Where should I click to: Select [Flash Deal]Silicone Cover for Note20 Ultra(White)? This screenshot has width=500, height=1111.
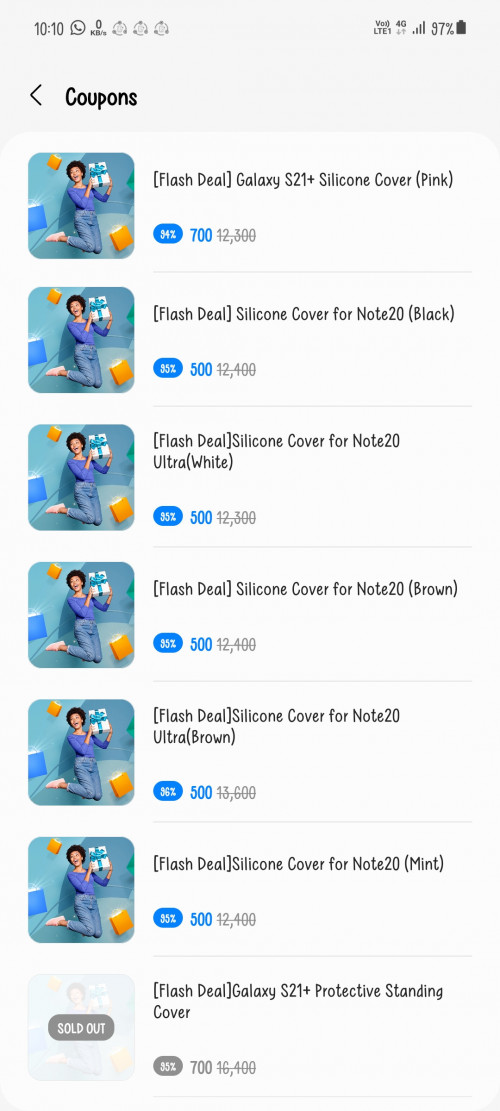point(276,451)
